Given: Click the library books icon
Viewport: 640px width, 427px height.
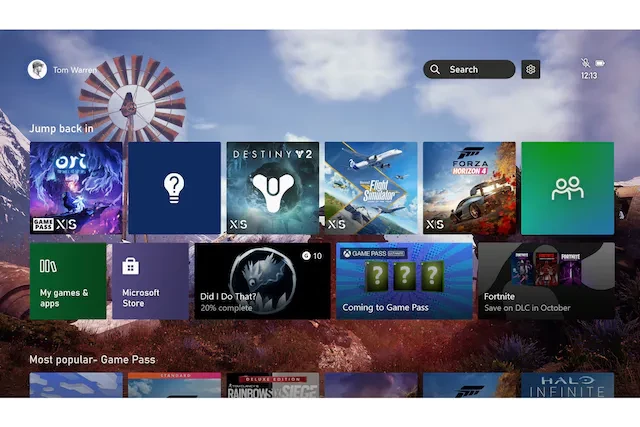Looking at the screenshot, I should [x=48, y=266].
